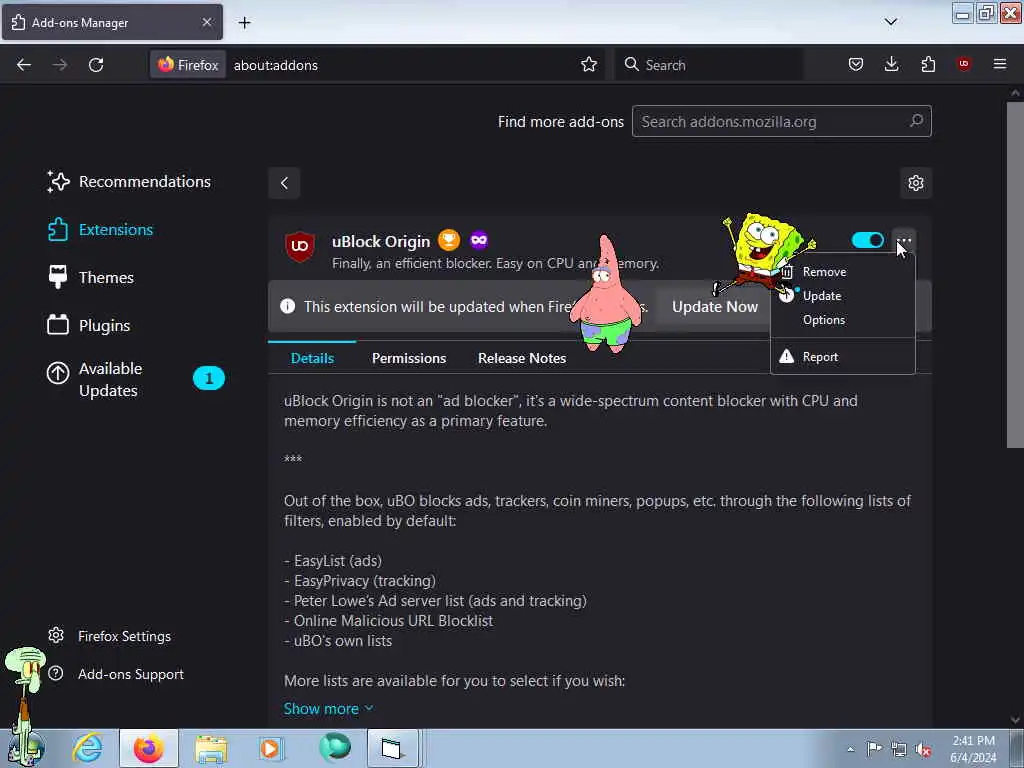This screenshot has width=1024, height=768.
Task: Switch to the Permissions tab
Action: coord(409,358)
